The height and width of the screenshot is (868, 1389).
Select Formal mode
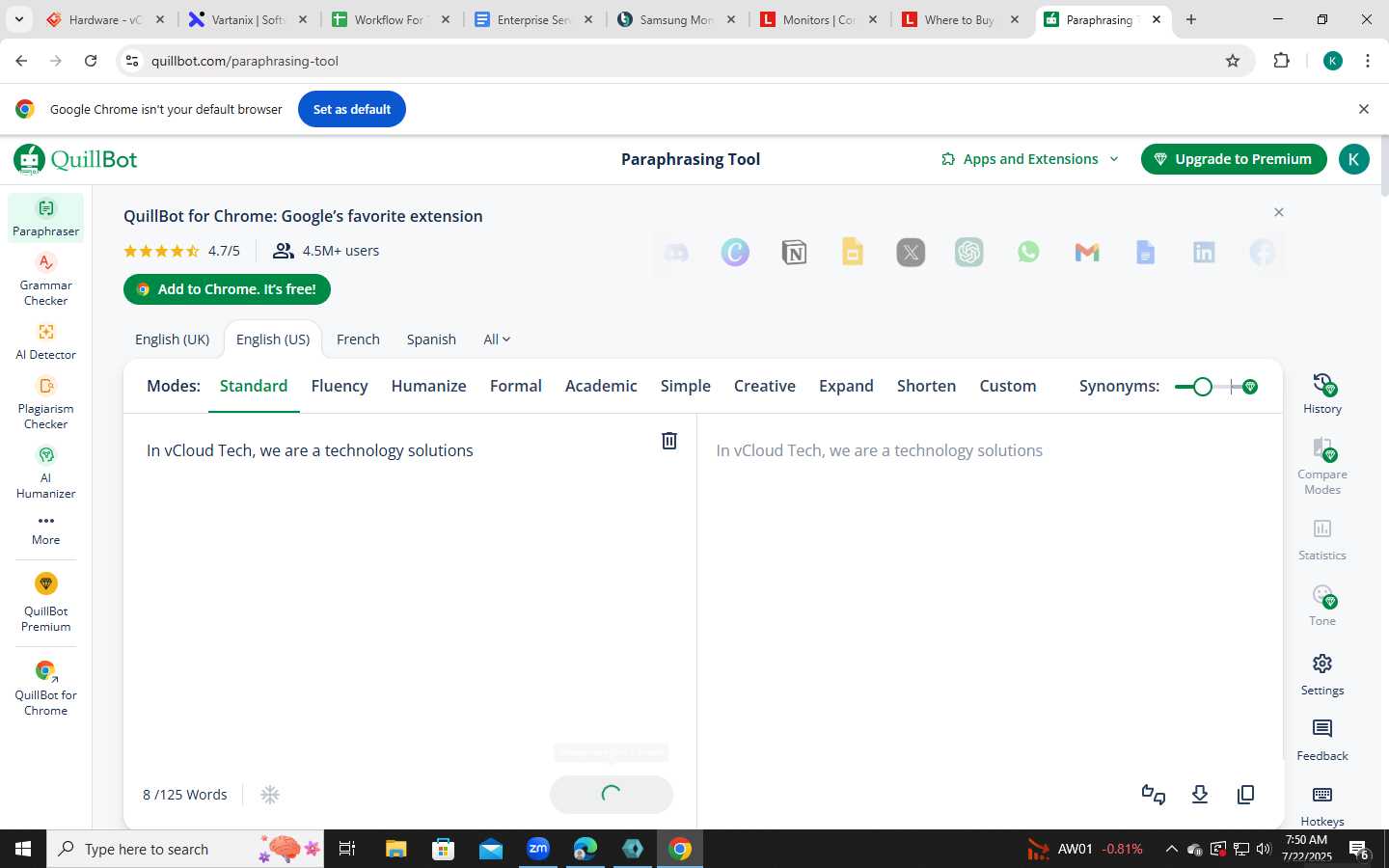point(516,386)
